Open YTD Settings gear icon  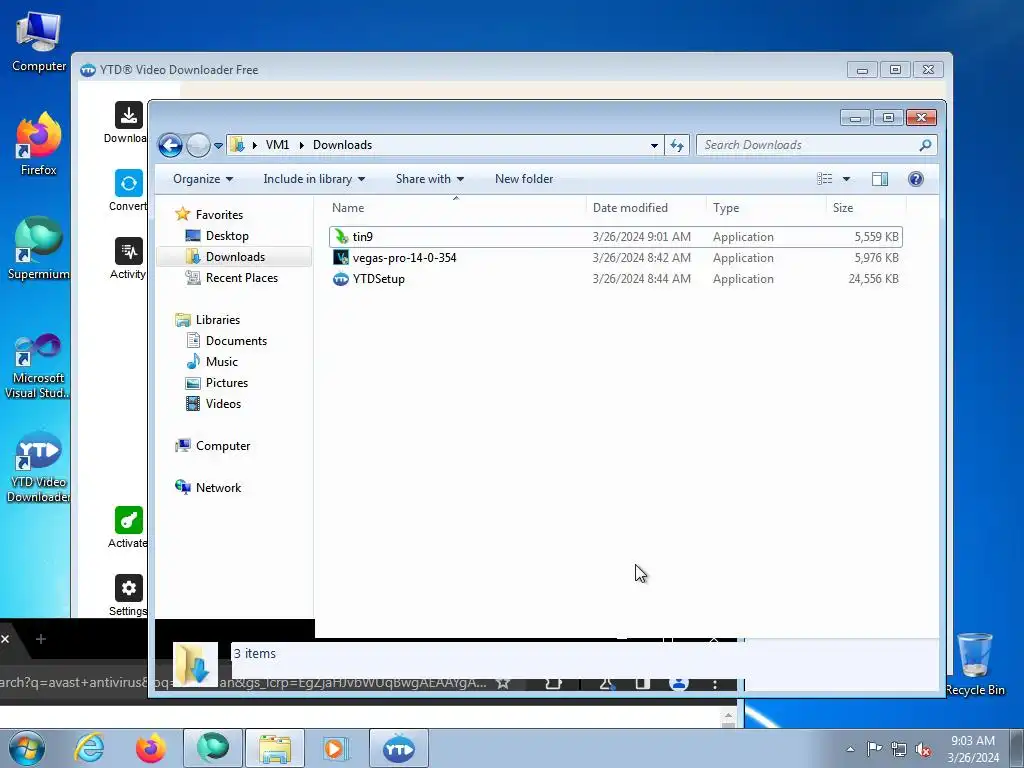pyautogui.click(x=129, y=588)
